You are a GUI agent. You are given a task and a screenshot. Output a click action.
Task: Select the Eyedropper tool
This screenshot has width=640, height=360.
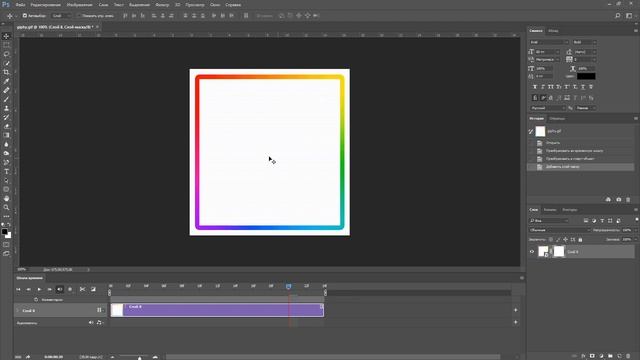point(6,81)
